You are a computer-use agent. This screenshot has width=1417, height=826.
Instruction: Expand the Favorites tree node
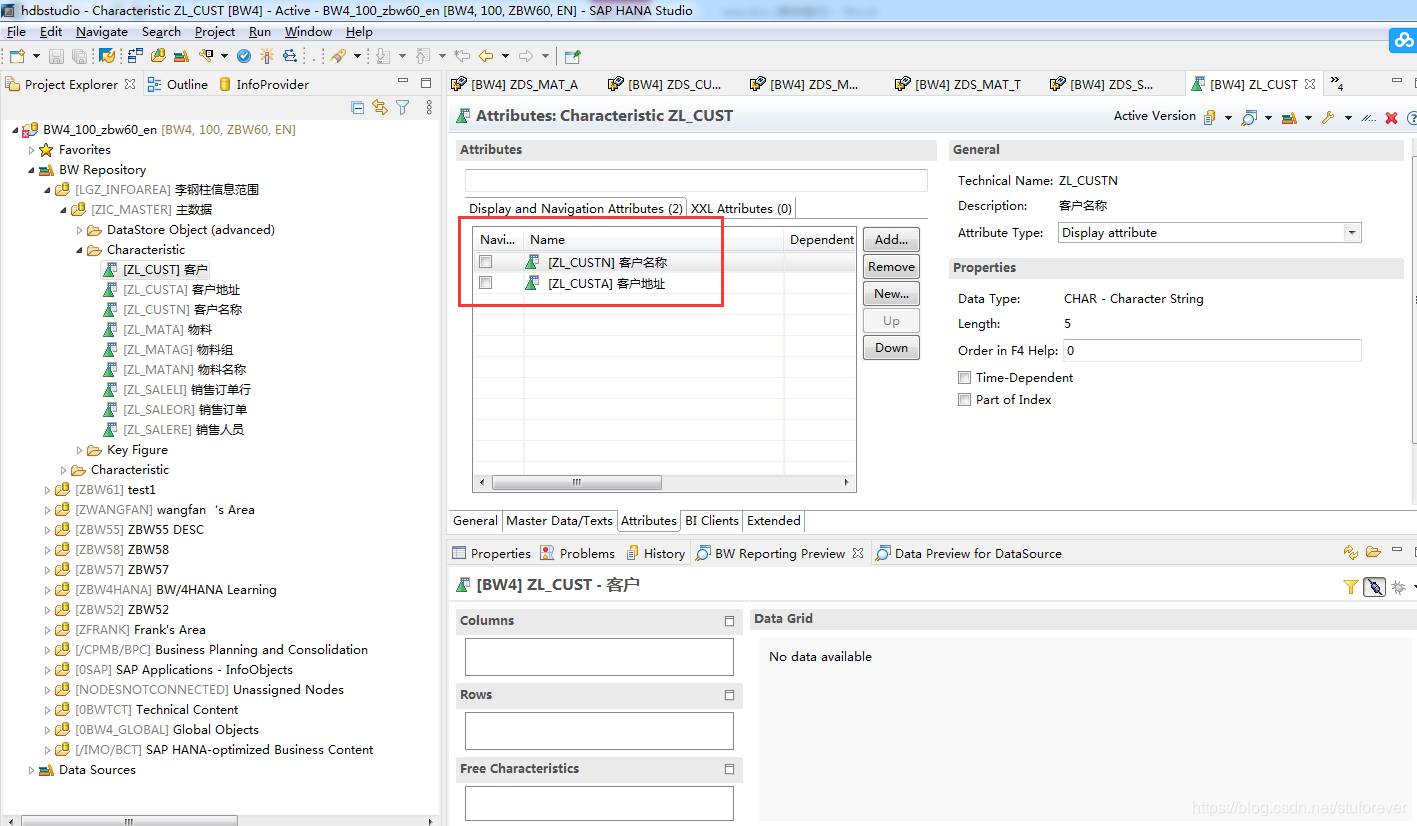point(31,150)
